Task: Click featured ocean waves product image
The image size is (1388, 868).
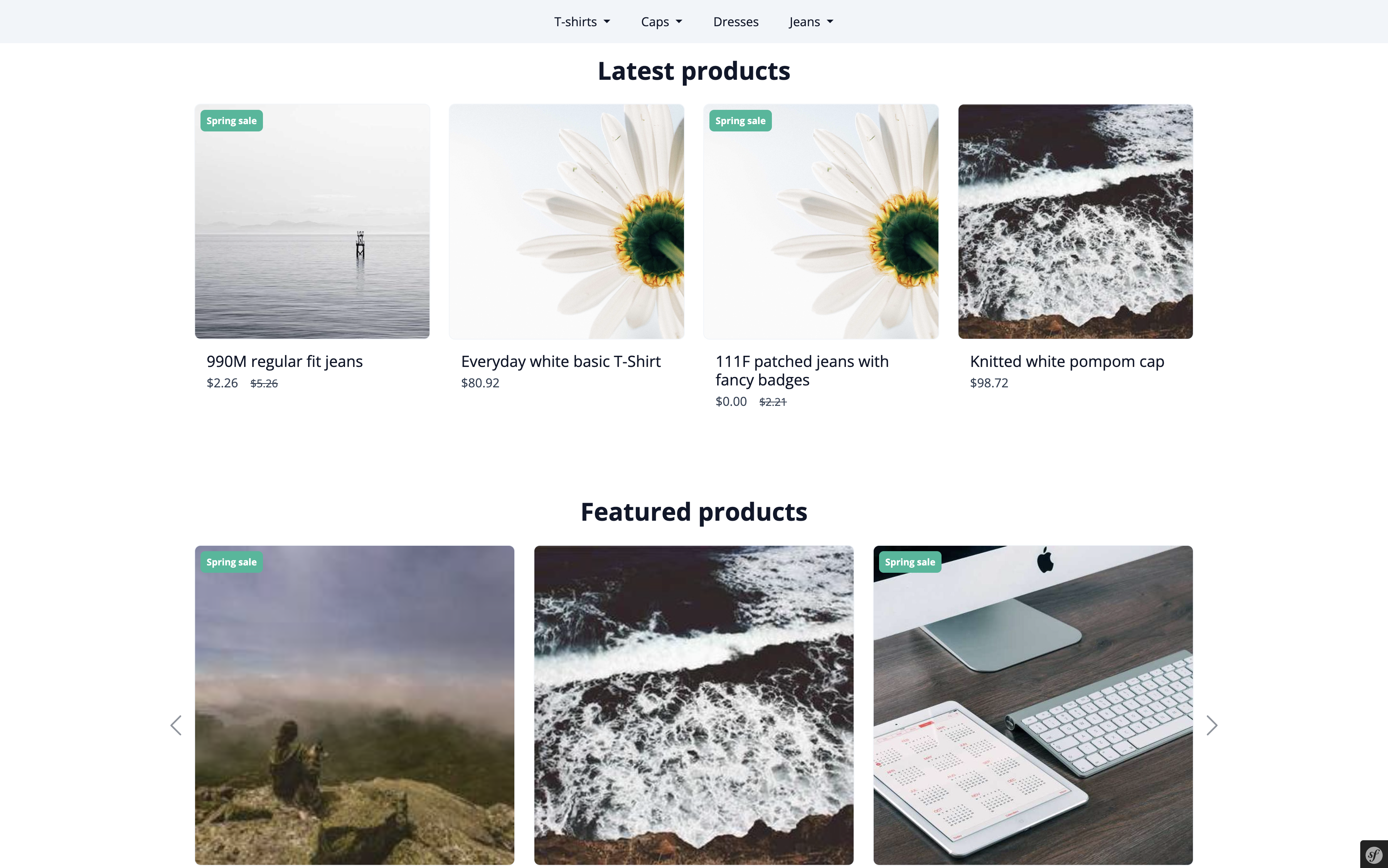Action: (x=693, y=705)
